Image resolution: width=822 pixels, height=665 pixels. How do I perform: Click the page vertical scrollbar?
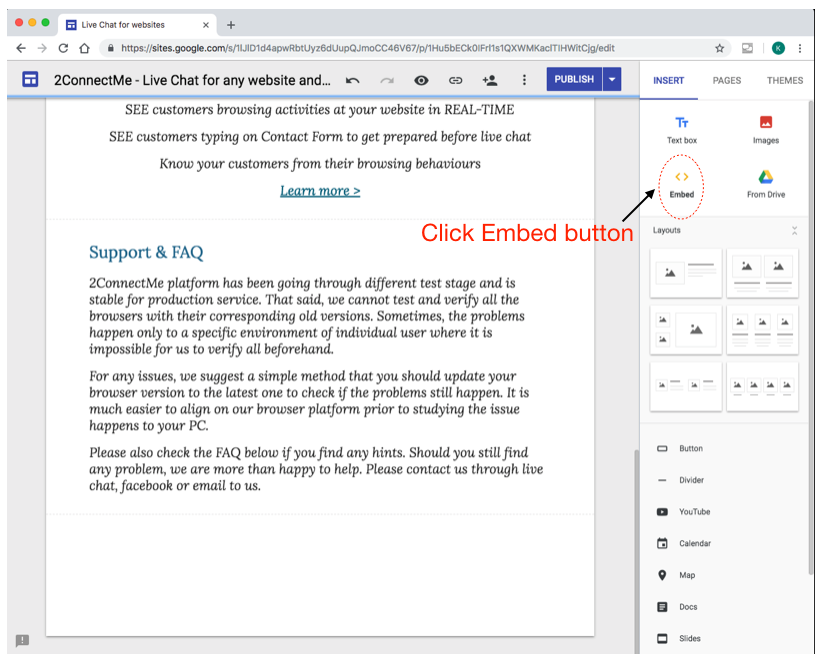(x=636, y=550)
